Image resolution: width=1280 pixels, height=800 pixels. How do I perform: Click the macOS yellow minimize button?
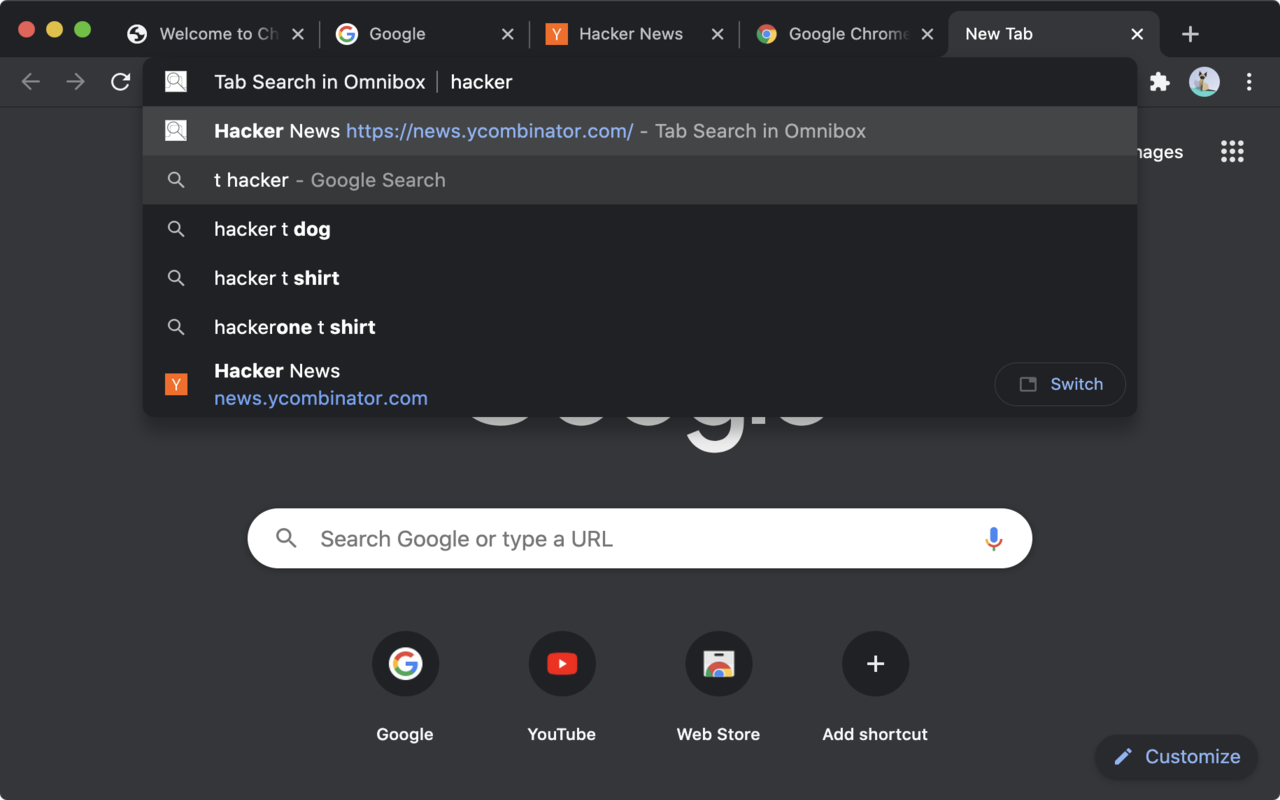point(55,30)
